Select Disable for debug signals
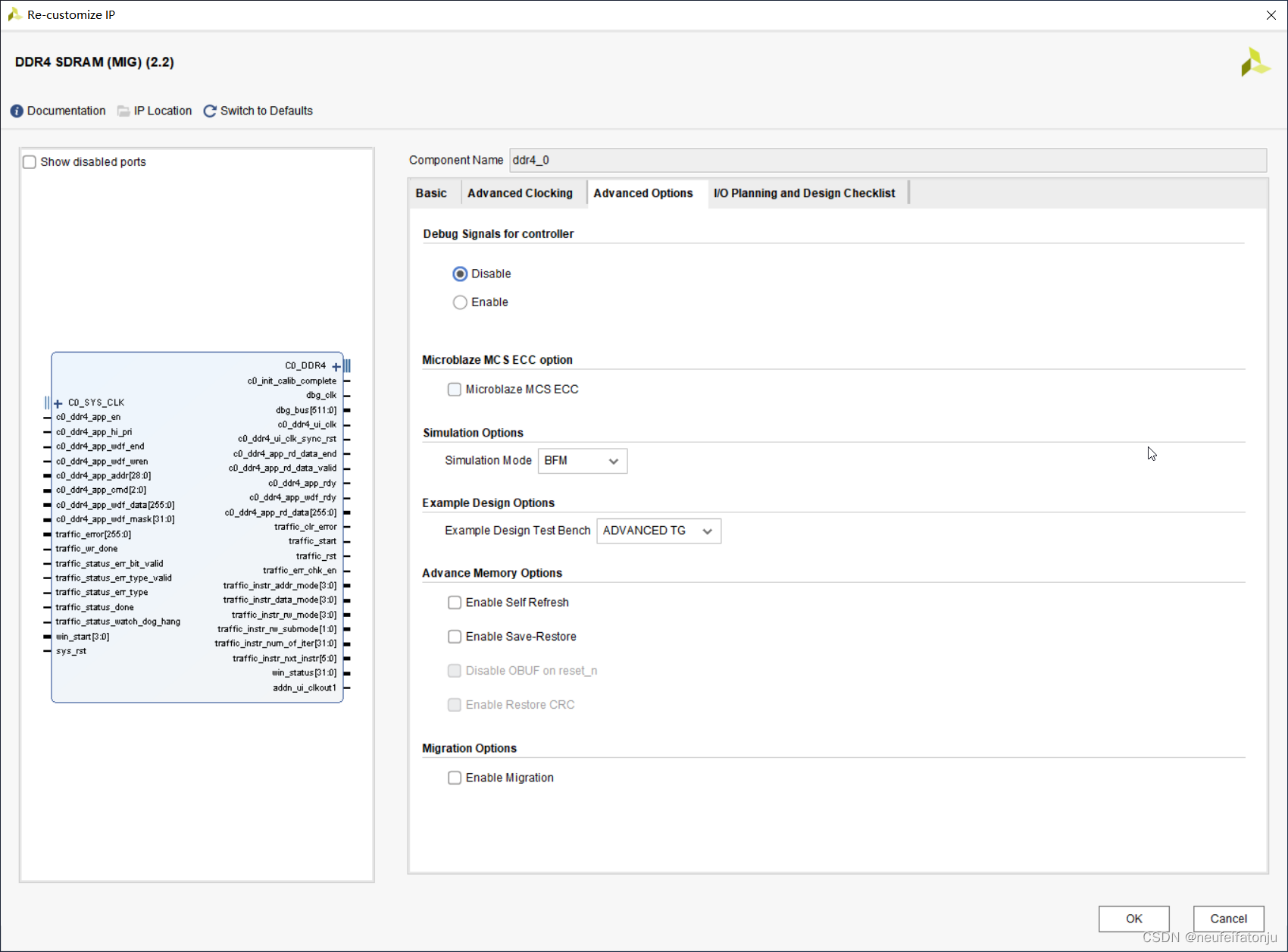This screenshot has height=952, width=1288. tap(460, 274)
